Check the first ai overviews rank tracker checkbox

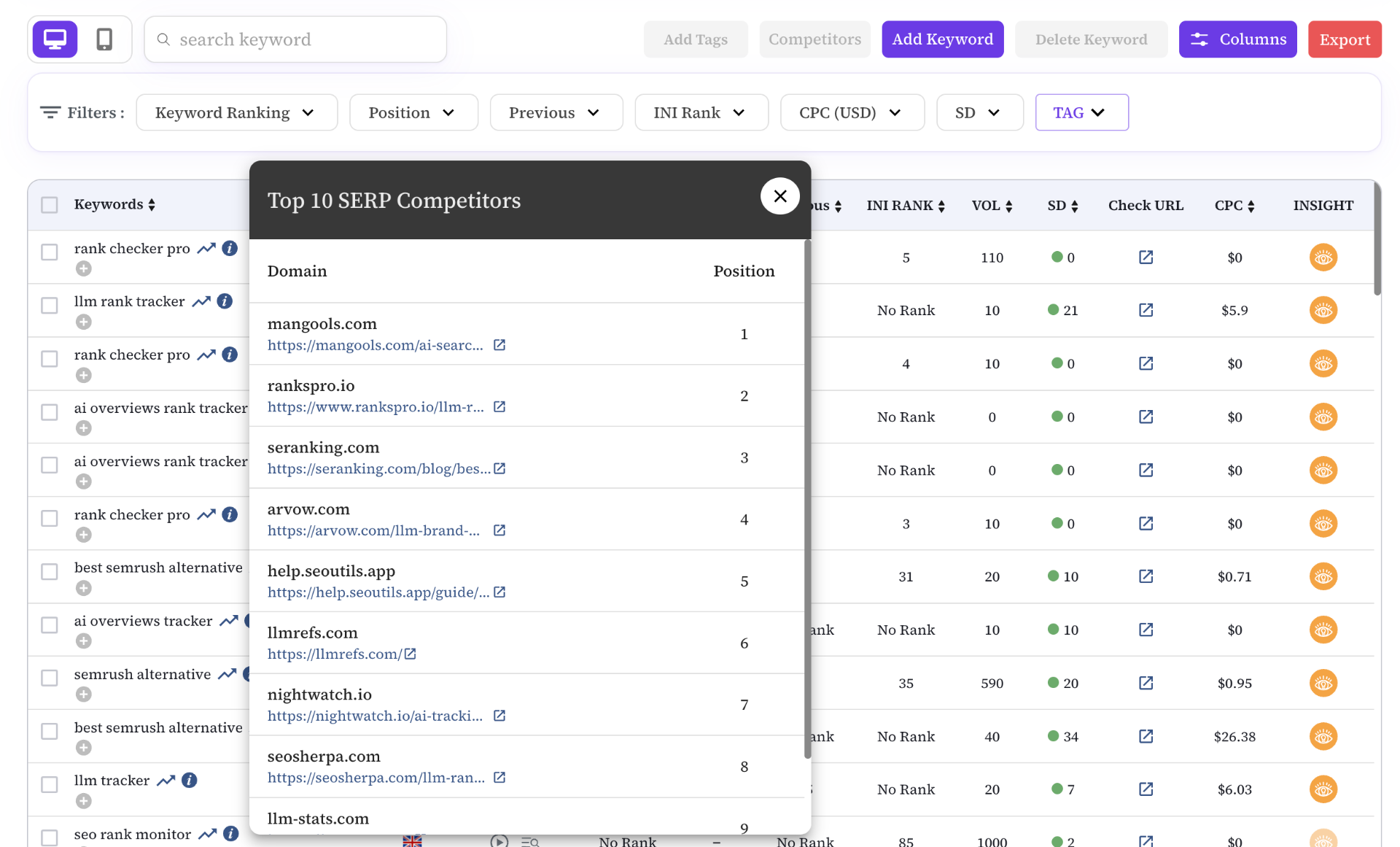50,412
